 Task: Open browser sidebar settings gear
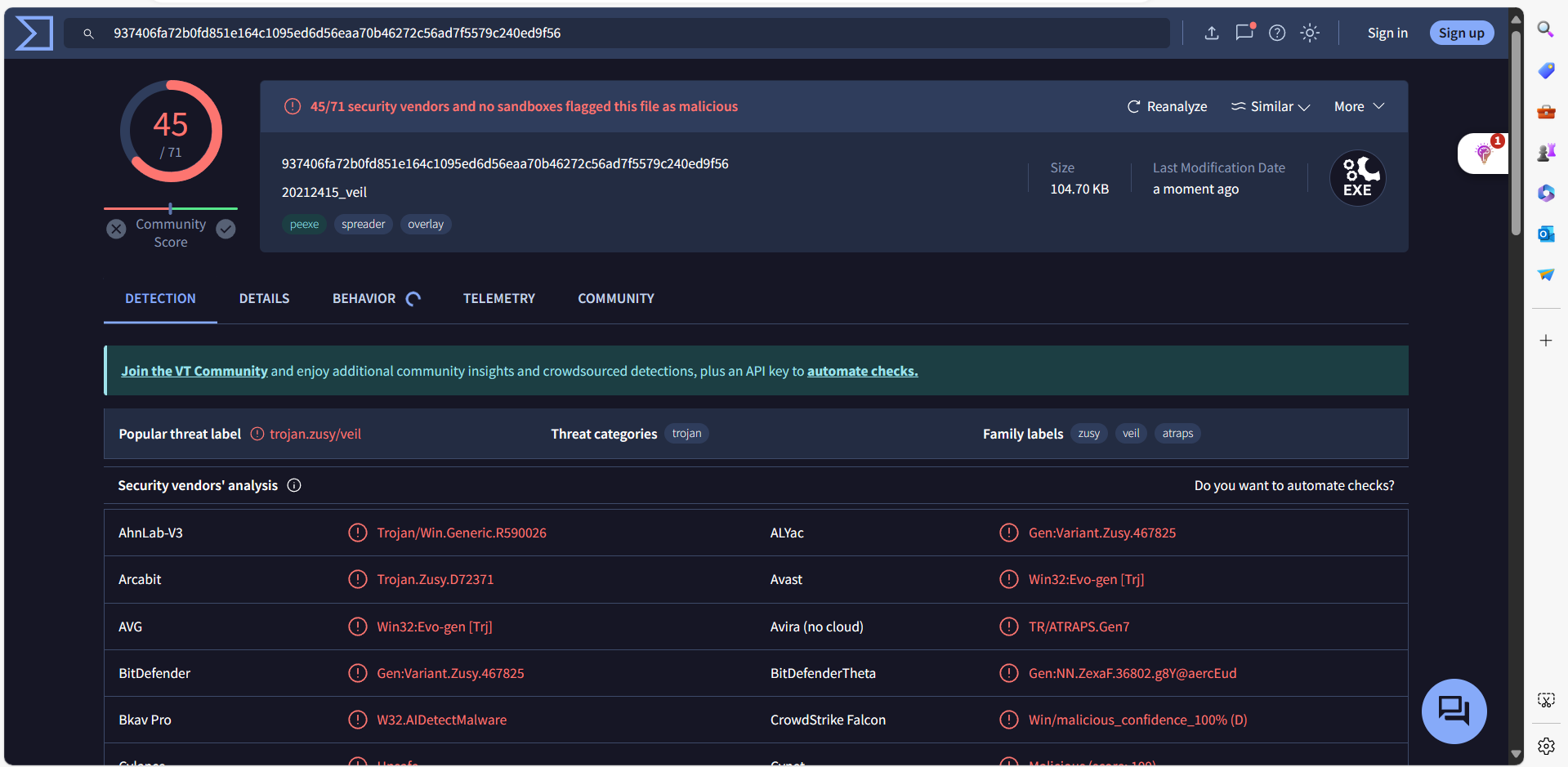(1545, 746)
